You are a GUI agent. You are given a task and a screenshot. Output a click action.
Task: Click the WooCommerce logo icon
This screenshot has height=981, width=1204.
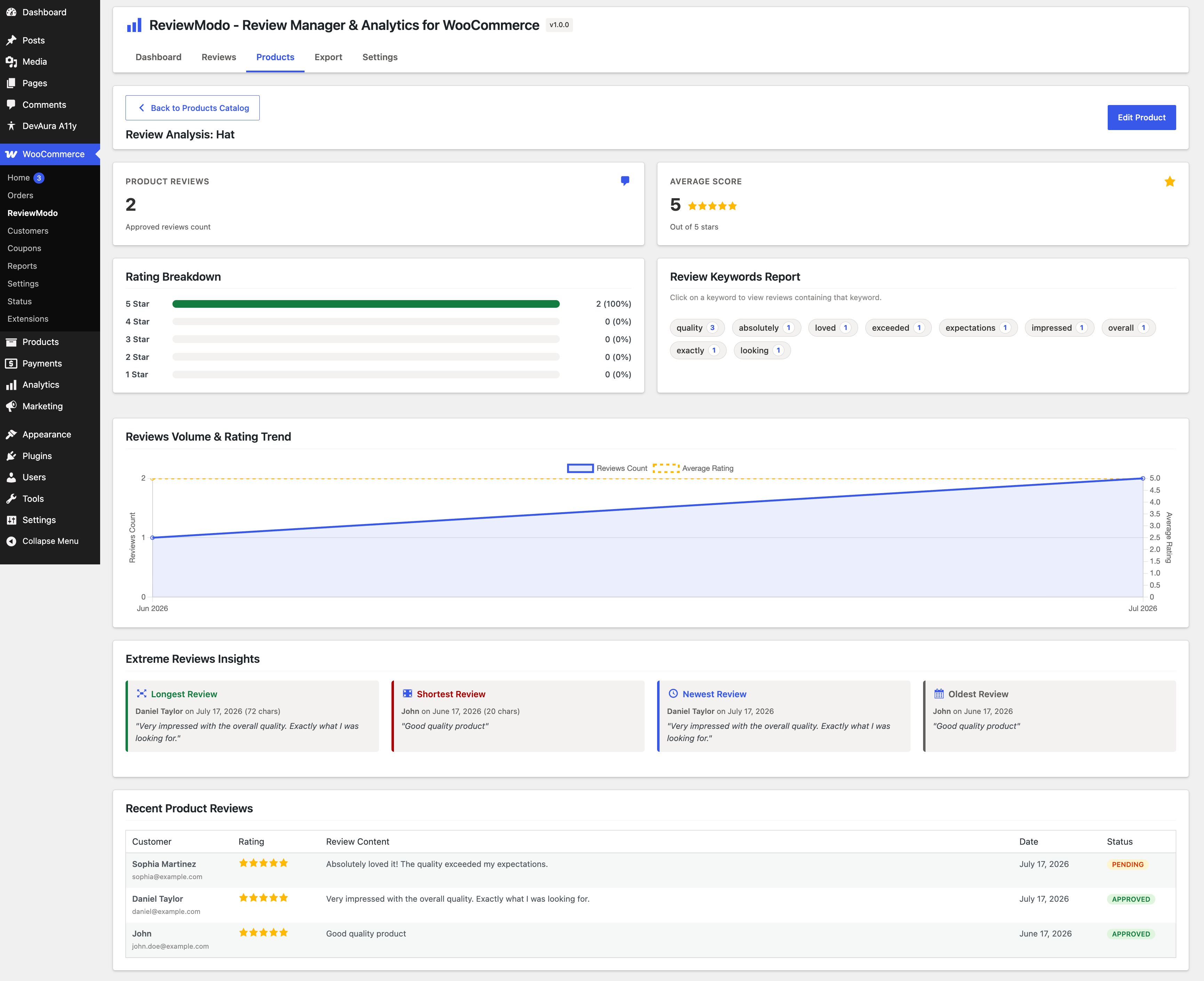[x=11, y=154]
